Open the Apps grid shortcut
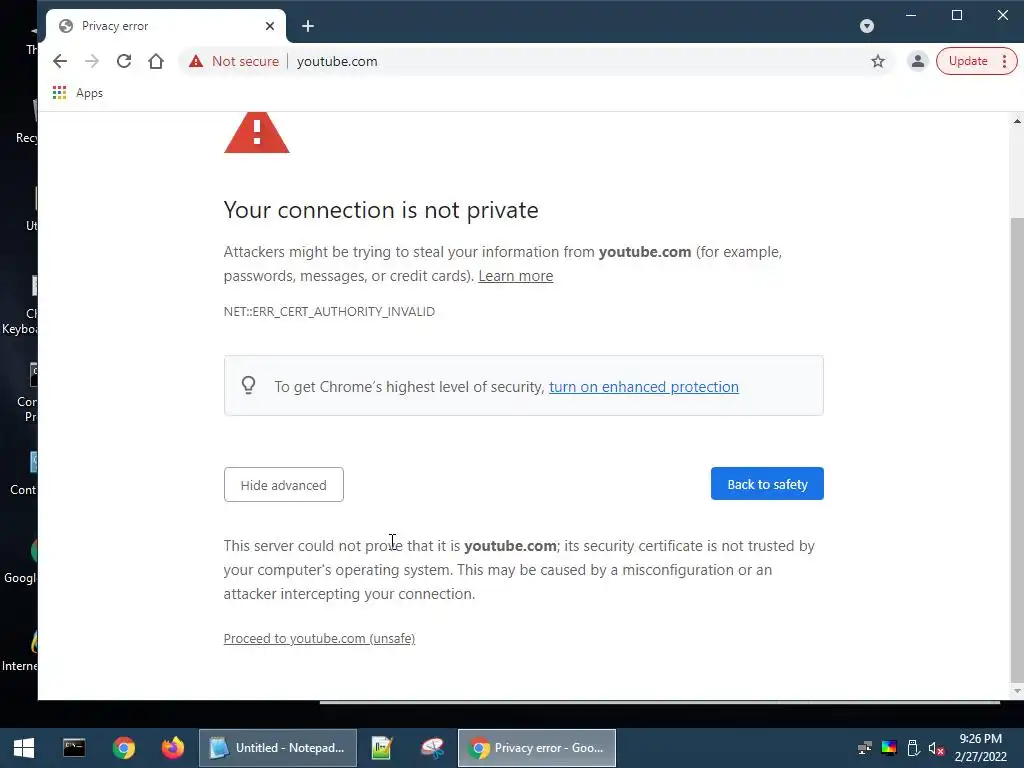The image size is (1024, 768). click(x=78, y=93)
